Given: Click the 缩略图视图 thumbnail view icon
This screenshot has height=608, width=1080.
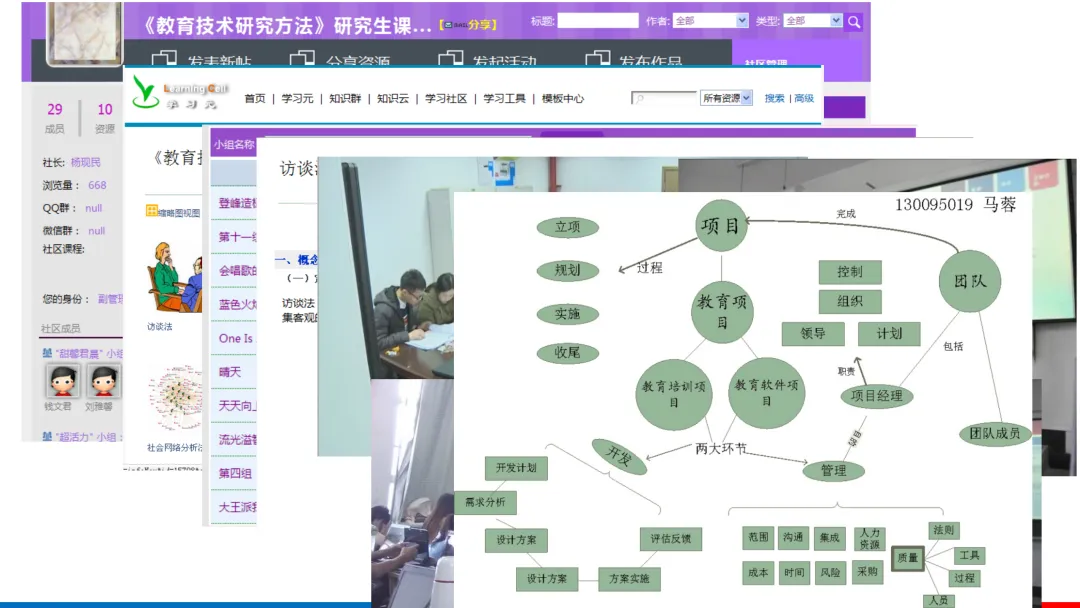Looking at the screenshot, I should pos(152,211).
